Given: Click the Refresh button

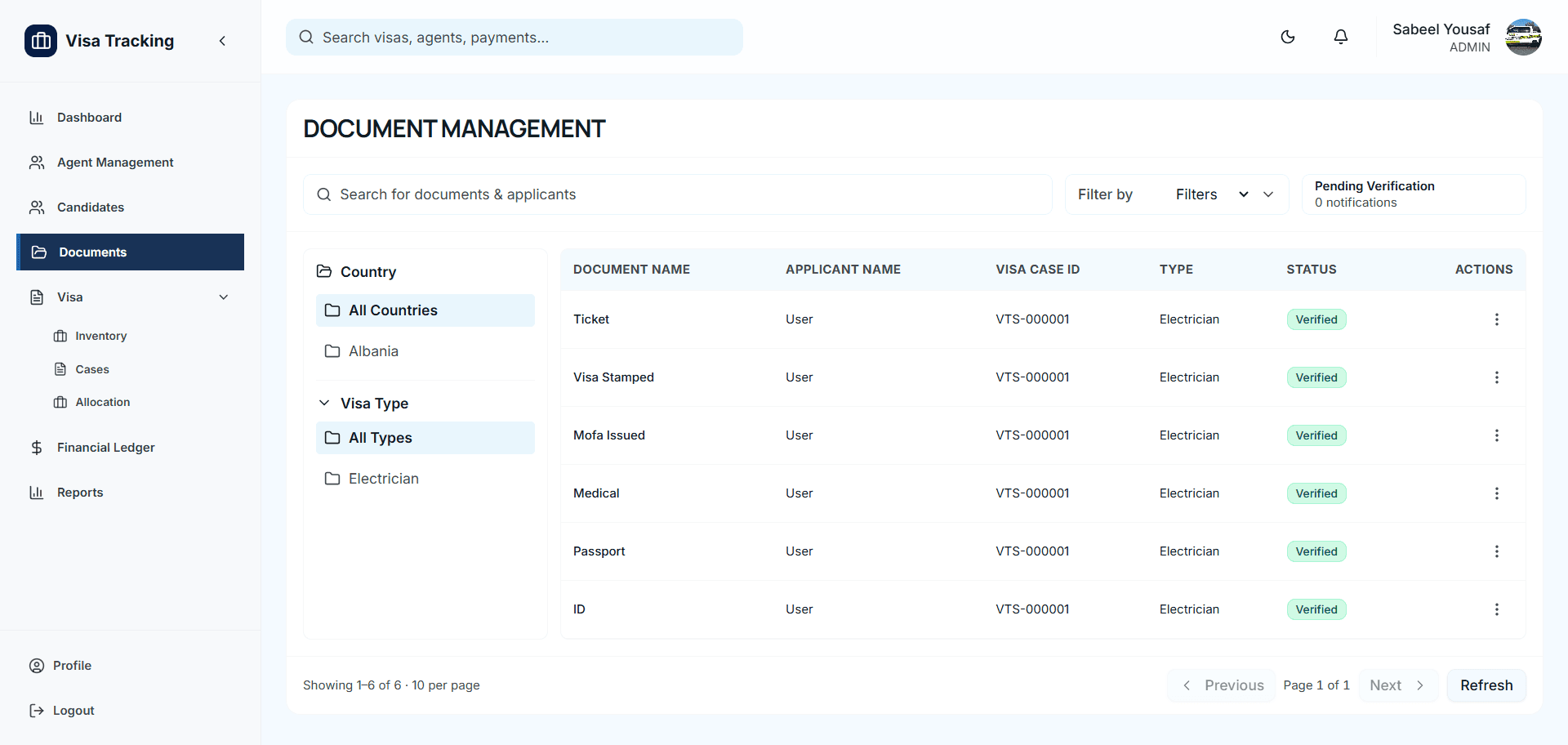Looking at the screenshot, I should pos(1486,685).
